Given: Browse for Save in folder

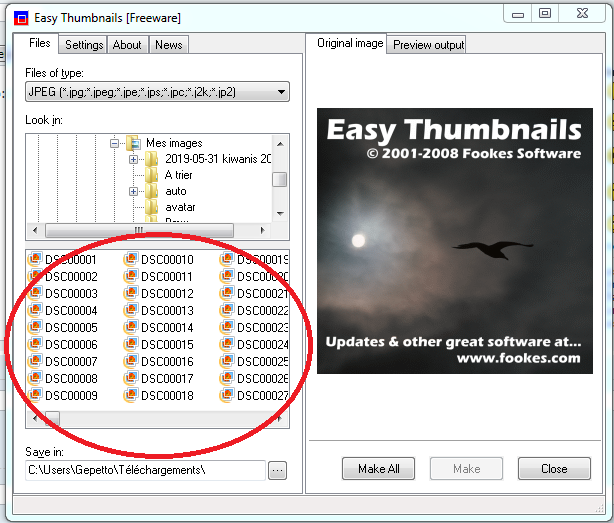Looking at the screenshot, I should (x=277, y=470).
